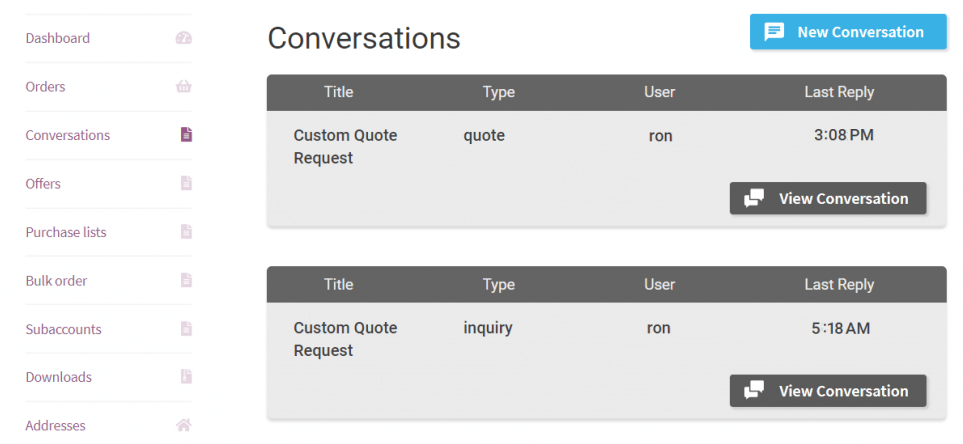Click the Downloads file icon
Viewport: 963px width, 444px height.
tap(186, 376)
